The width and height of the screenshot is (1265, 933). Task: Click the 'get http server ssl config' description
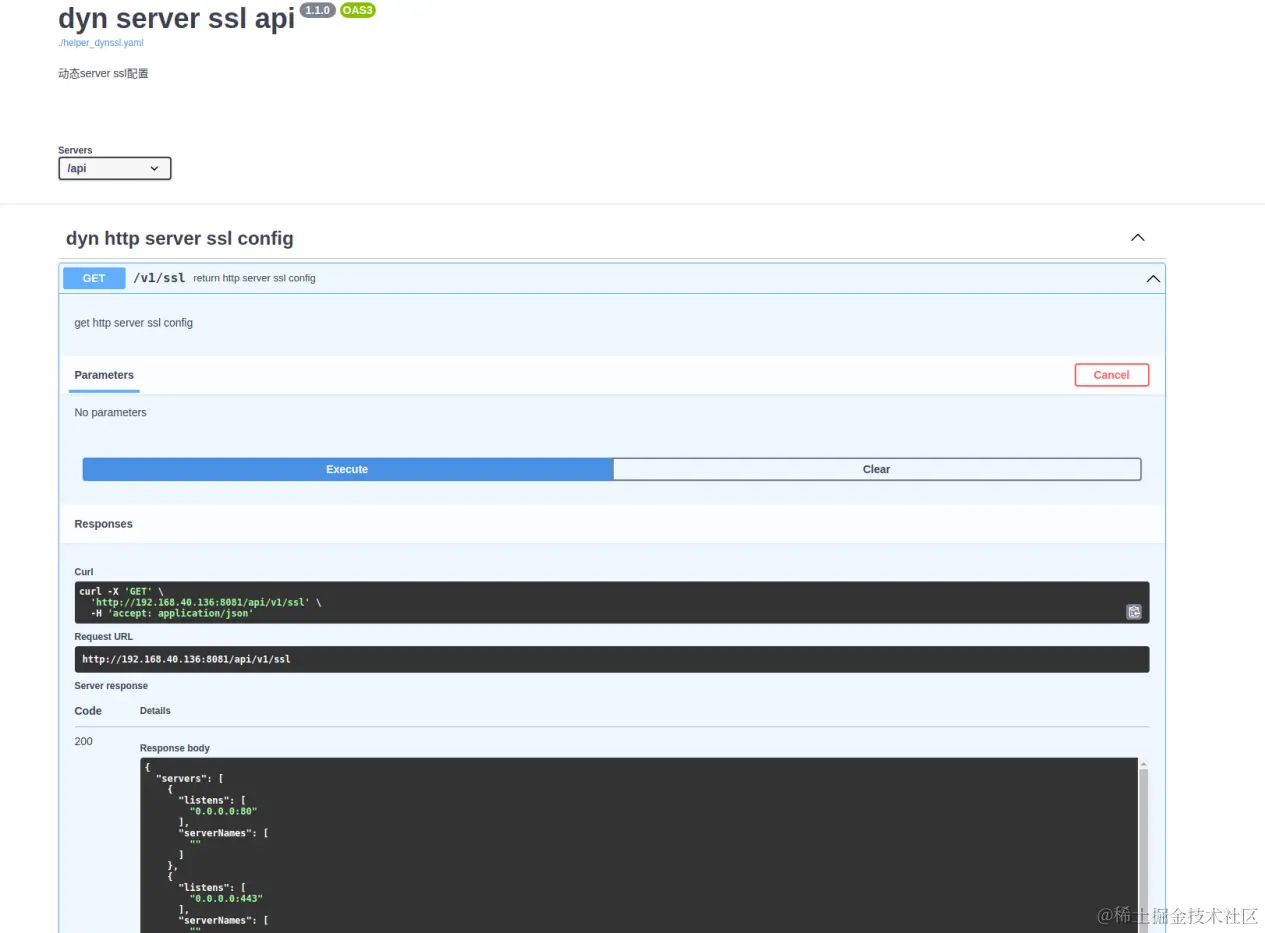coord(134,323)
